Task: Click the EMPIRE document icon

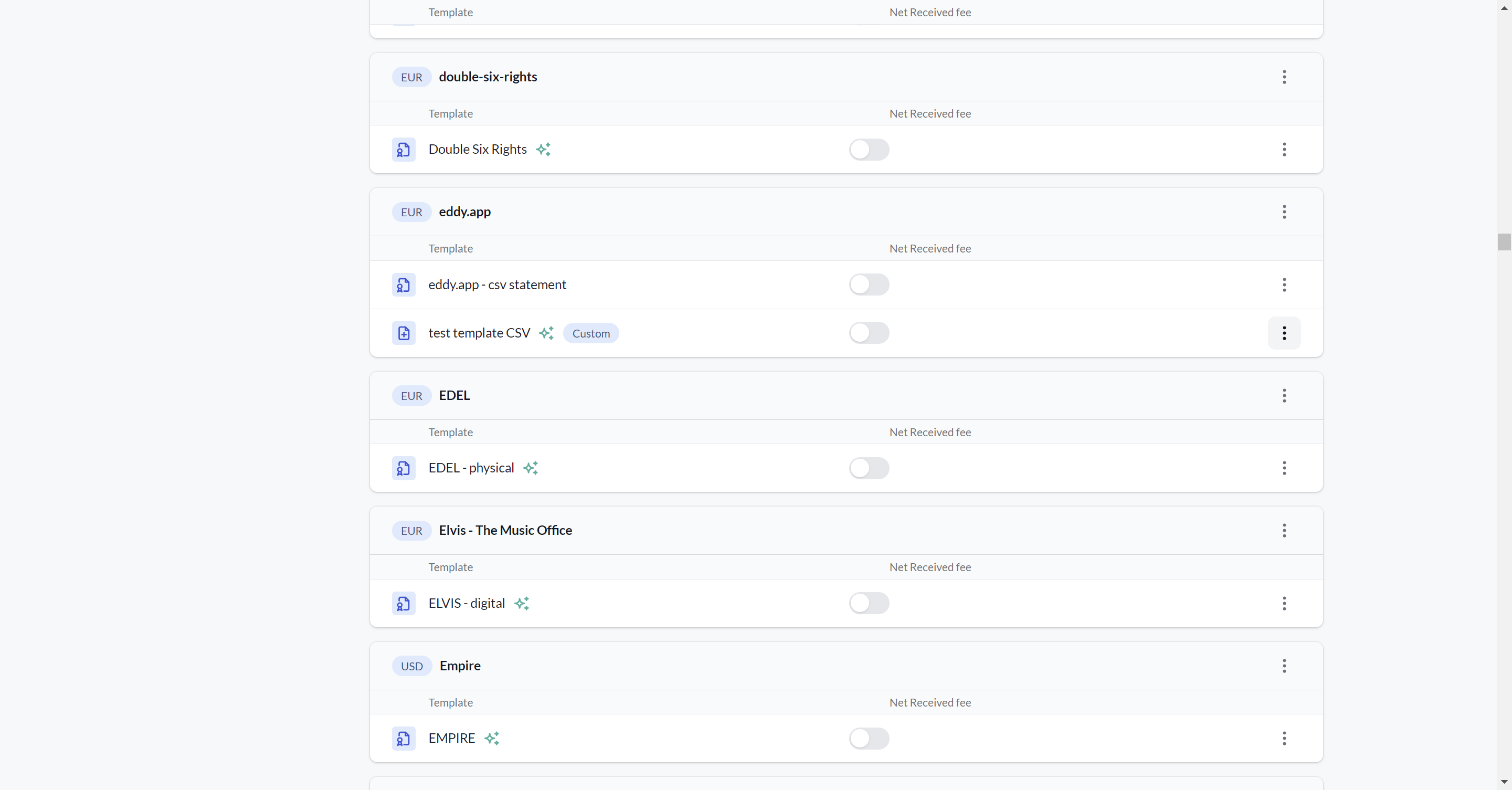Action: 404,738
